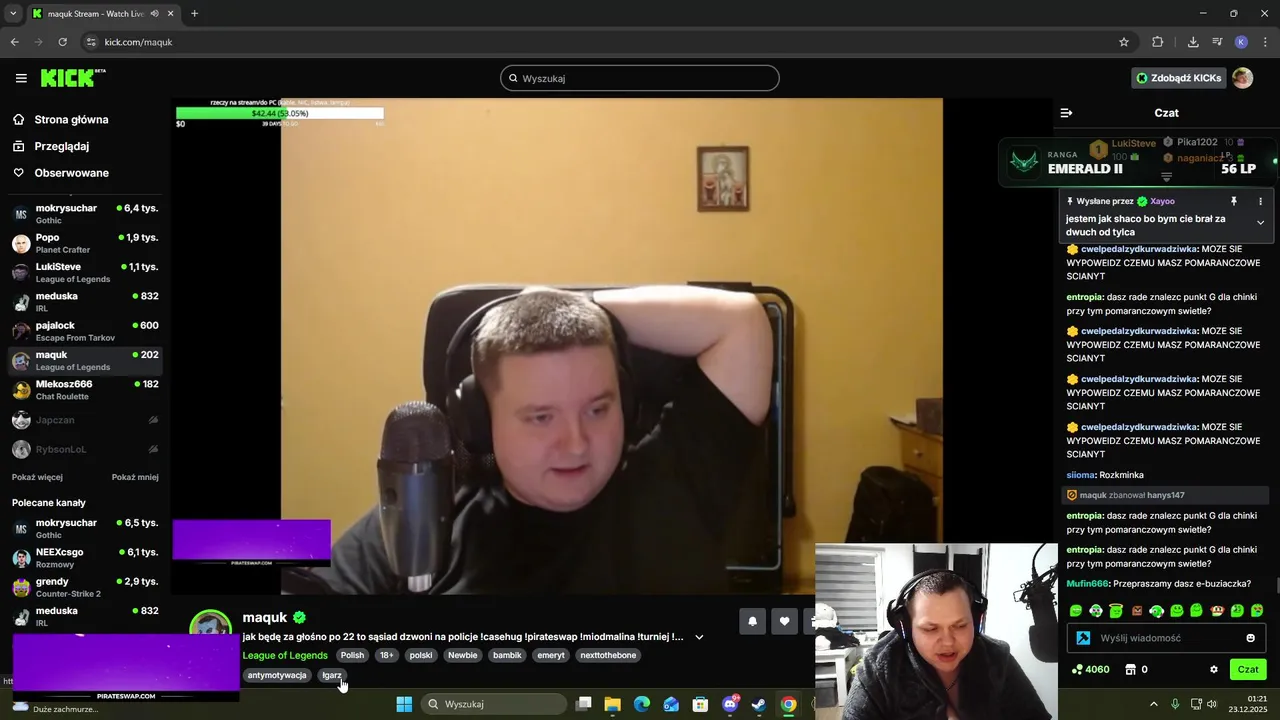The height and width of the screenshot is (720, 1280).
Task: Bookmark this page star icon
Action: point(1124,42)
